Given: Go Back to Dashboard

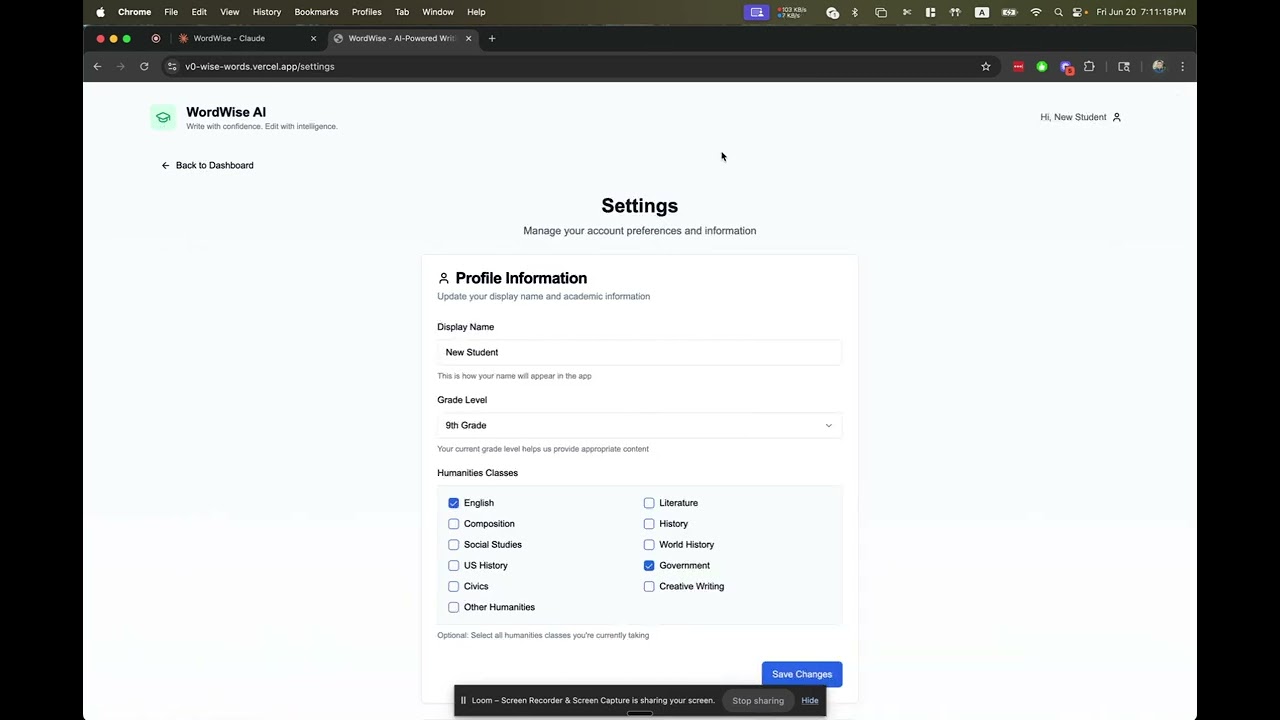Looking at the screenshot, I should tap(208, 165).
